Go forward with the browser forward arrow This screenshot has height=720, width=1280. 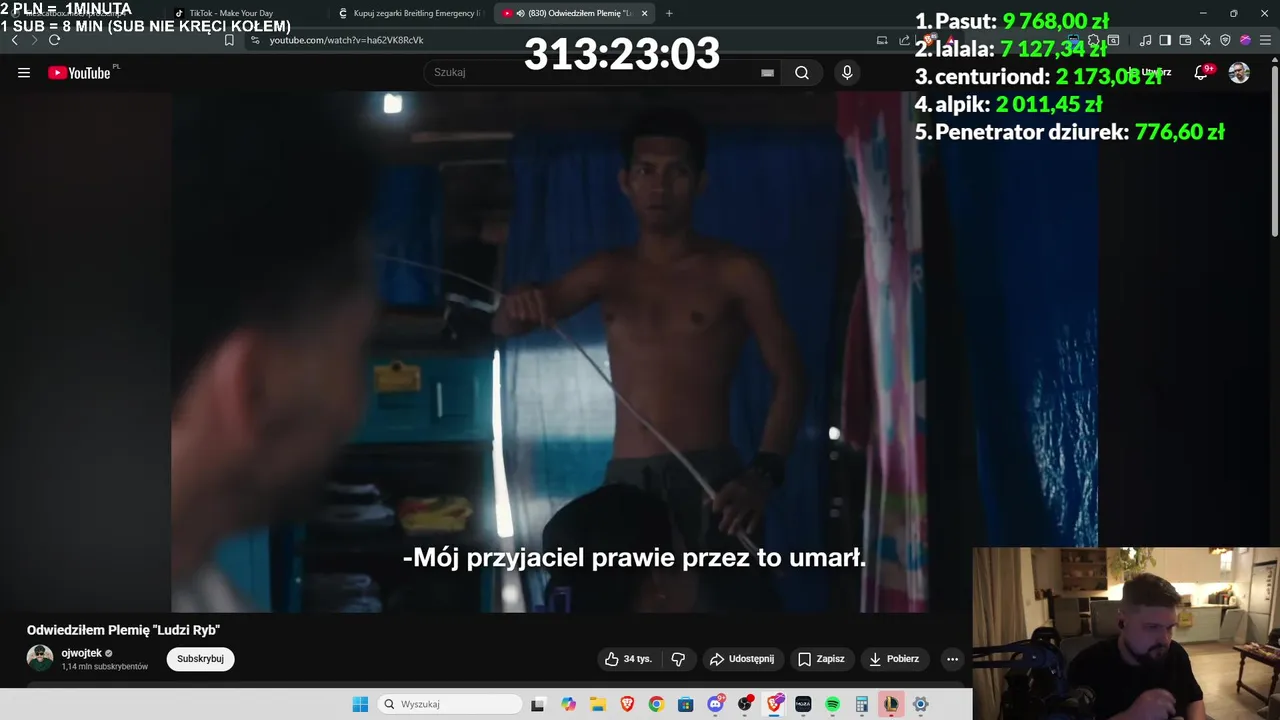[34, 40]
